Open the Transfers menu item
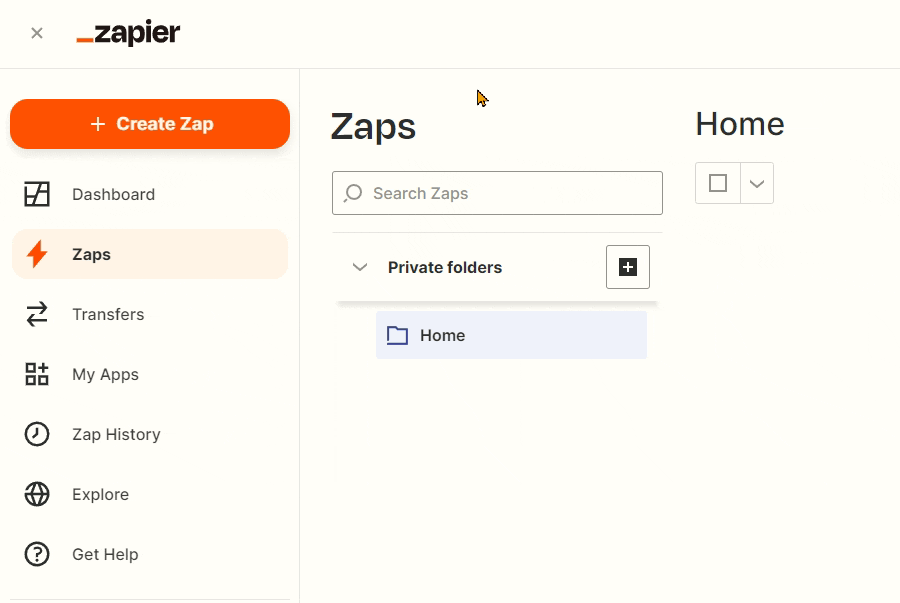Image resolution: width=900 pixels, height=603 pixels. (108, 314)
